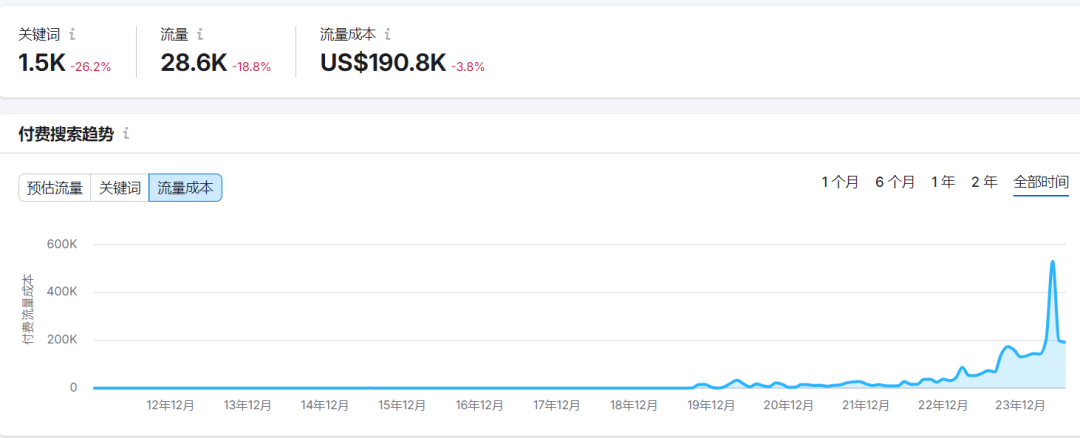Set time range to 1年
This screenshot has width=1080, height=438.
(944, 182)
